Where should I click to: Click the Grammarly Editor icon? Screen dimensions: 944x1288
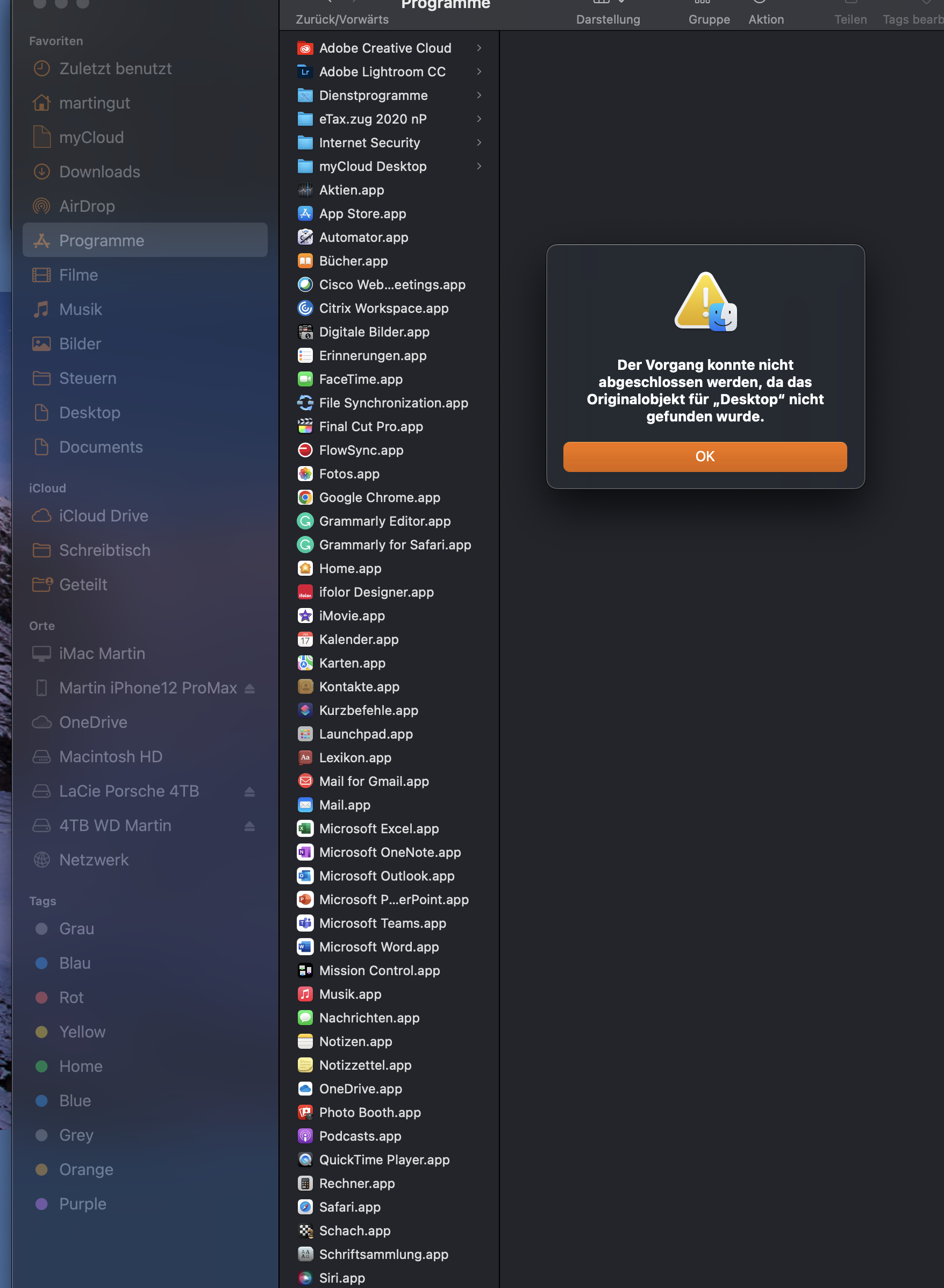click(x=305, y=521)
